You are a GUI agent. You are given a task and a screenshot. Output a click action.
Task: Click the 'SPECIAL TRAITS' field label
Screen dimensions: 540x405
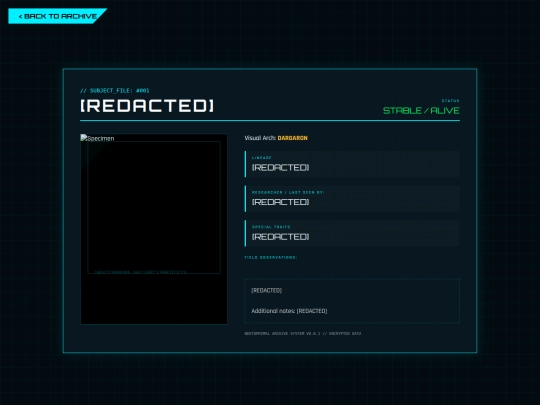(x=271, y=227)
